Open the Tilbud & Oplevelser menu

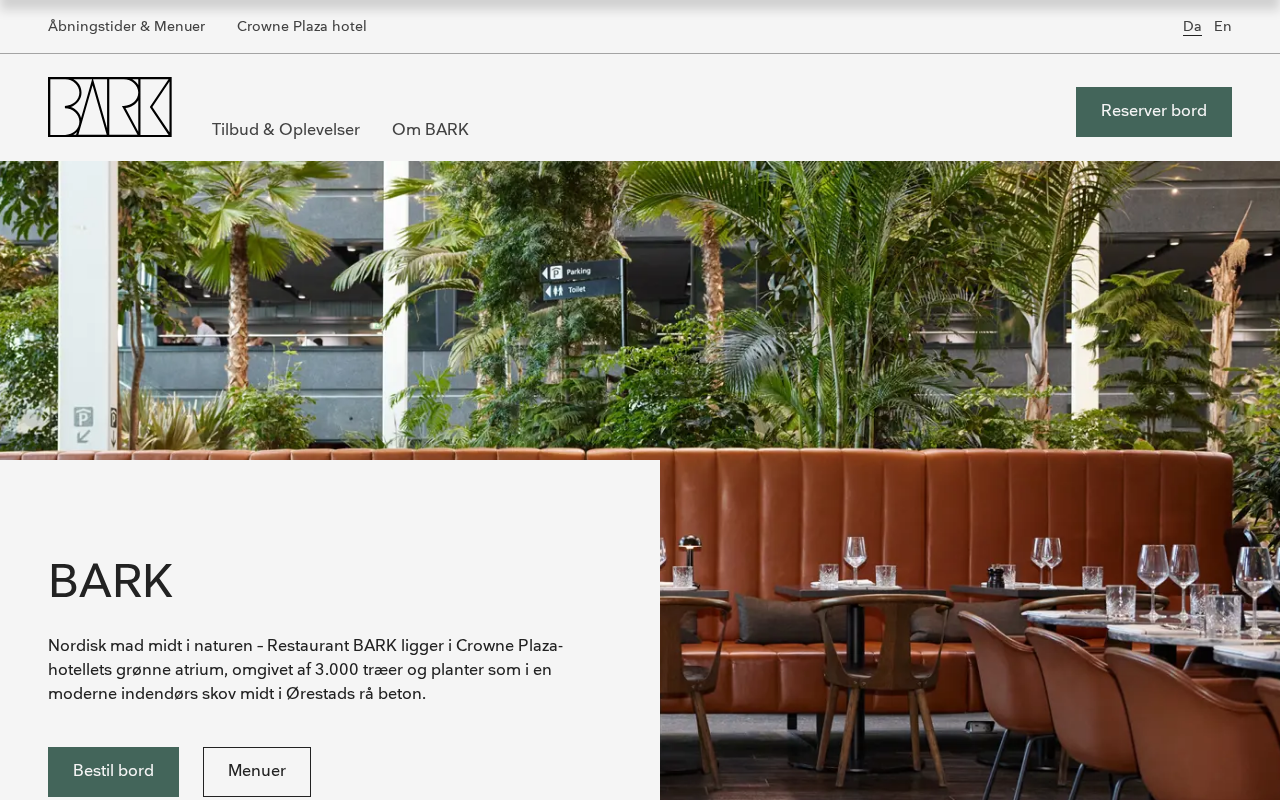click(286, 130)
